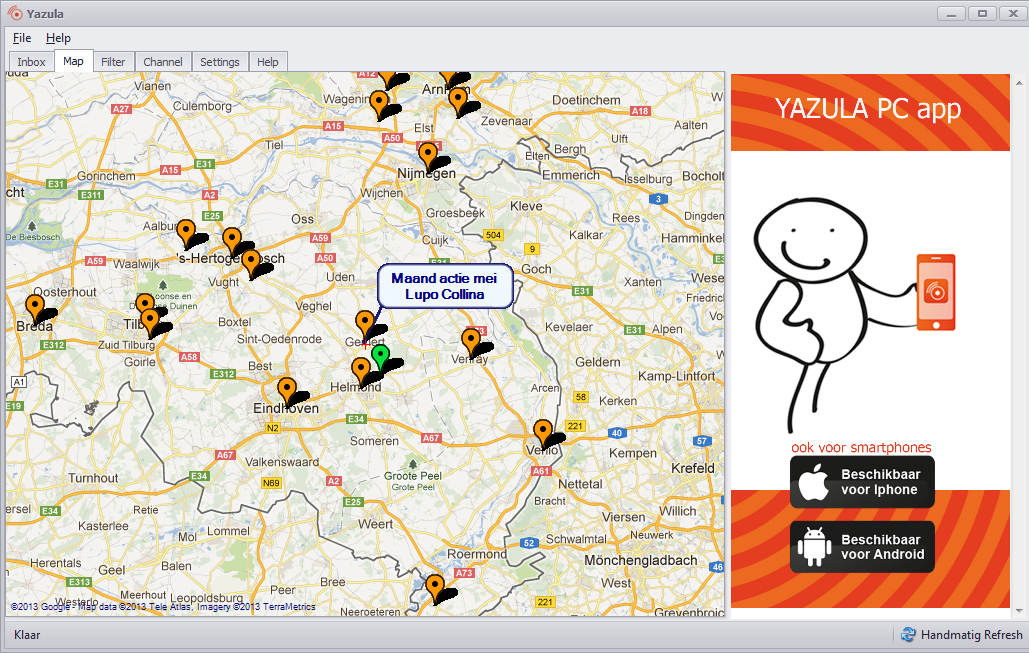Click the orange pin south of Roermond
Image resolution: width=1029 pixels, height=653 pixels.
434,587
